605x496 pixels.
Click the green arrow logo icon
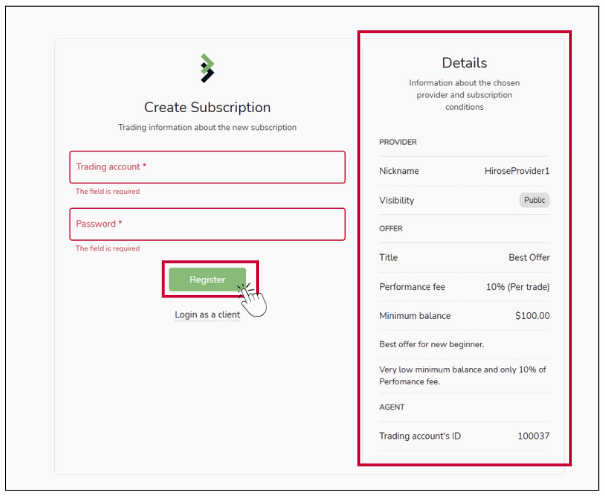207,68
